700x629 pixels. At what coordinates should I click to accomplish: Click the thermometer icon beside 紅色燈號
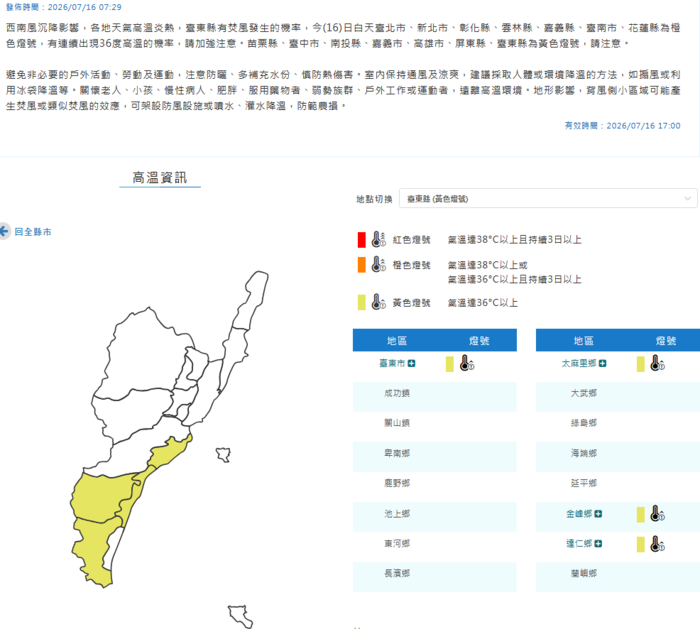(379, 239)
